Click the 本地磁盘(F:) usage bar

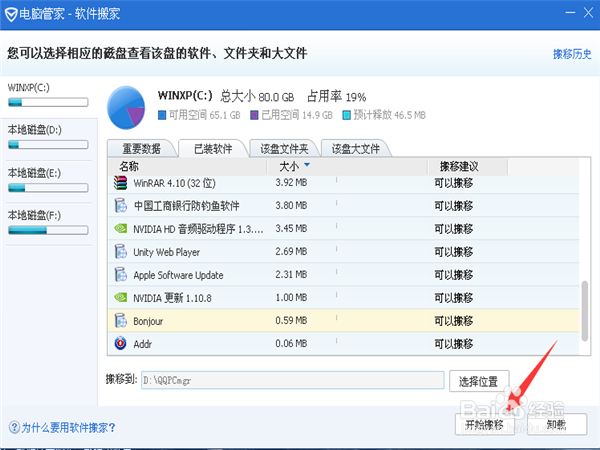click(48, 230)
